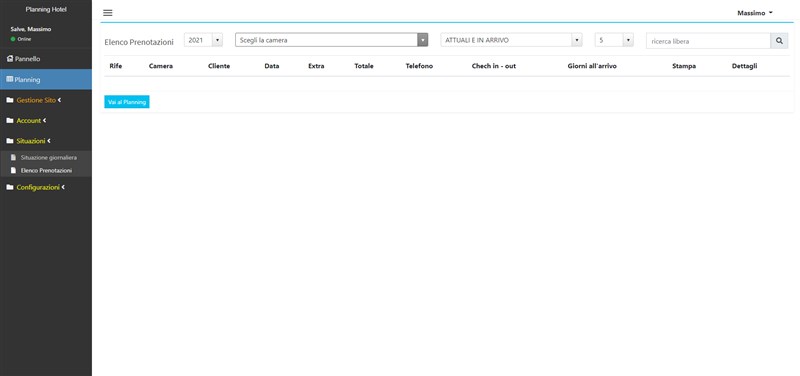Click the Extra column header

pyautogui.click(x=316, y=66)
